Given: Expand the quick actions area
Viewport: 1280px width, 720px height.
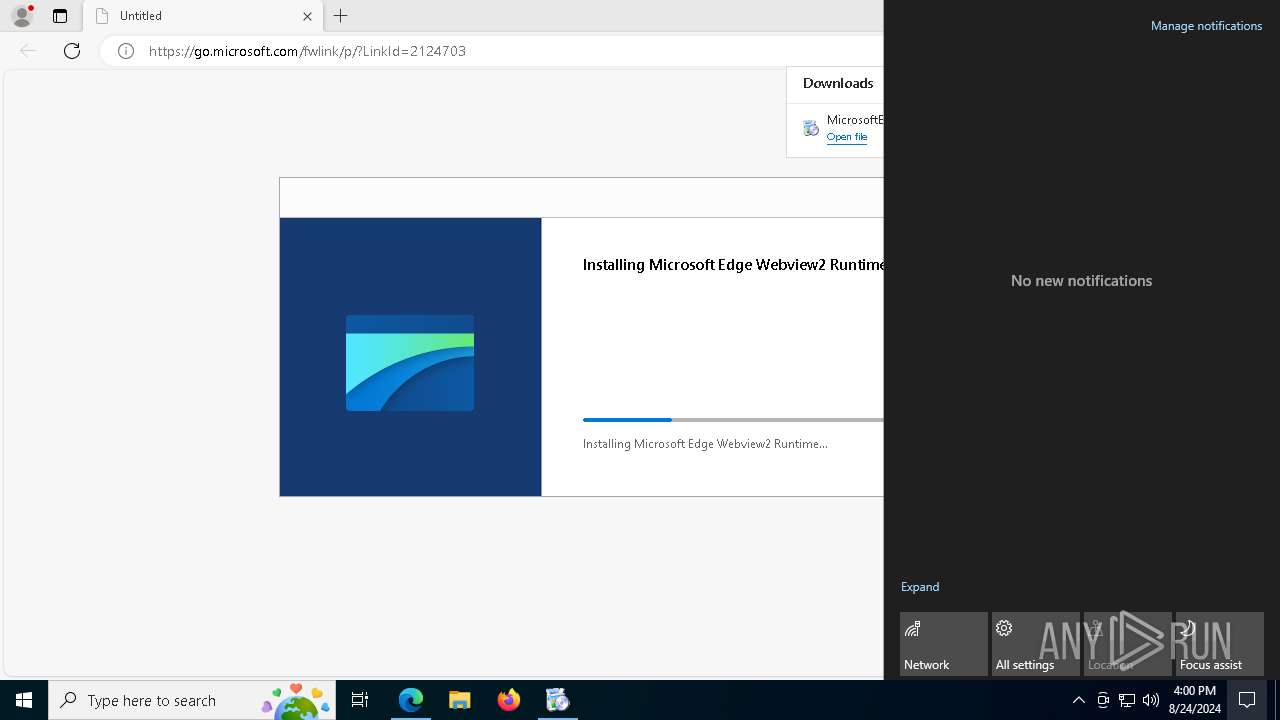Looking at the screenshot, I should (920, 587).
